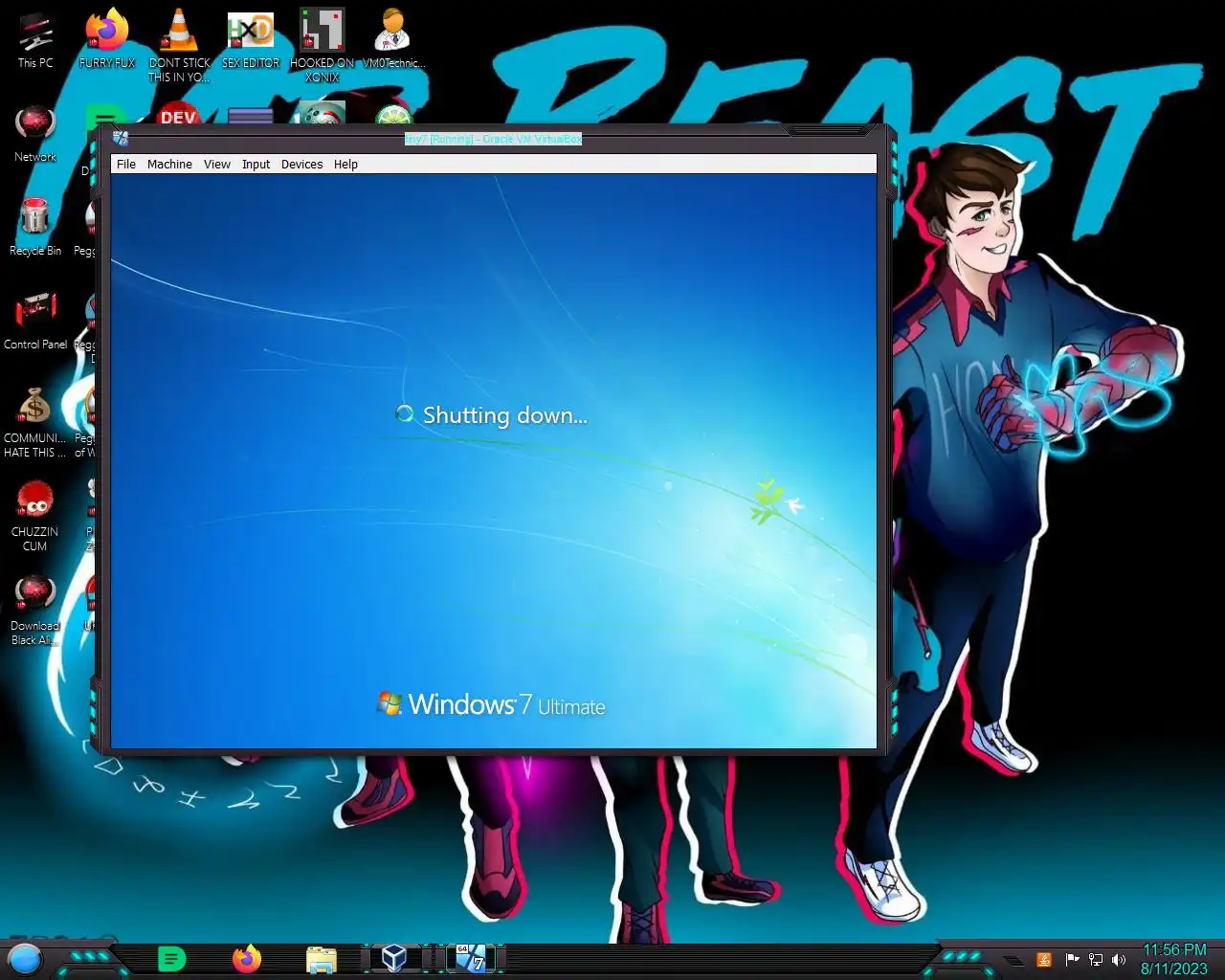
Task: Open VirtualBox Manager from the taskbar
Action: tap(394, 958)
